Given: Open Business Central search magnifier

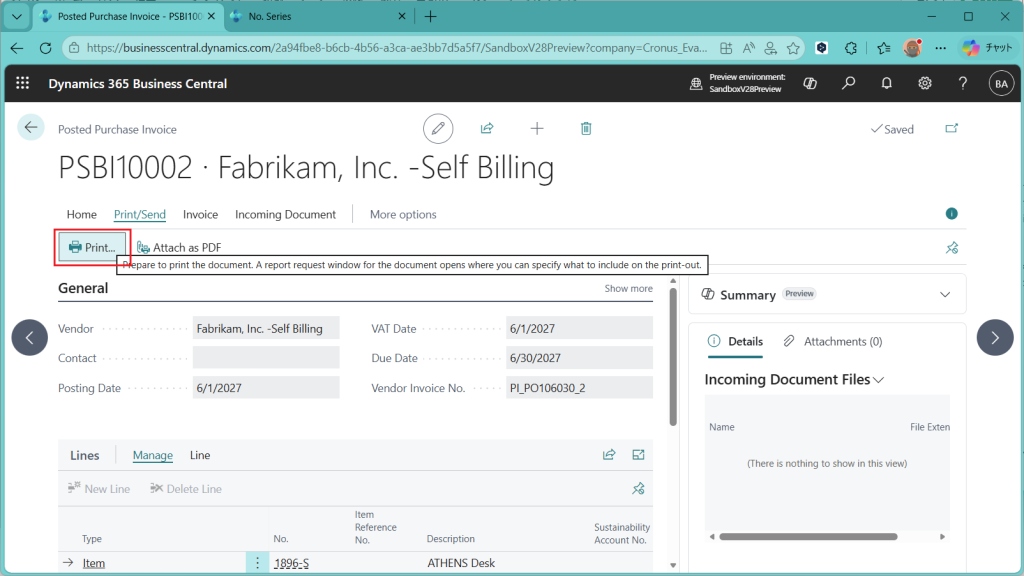Looking at the screenshot, I should 848,84.
